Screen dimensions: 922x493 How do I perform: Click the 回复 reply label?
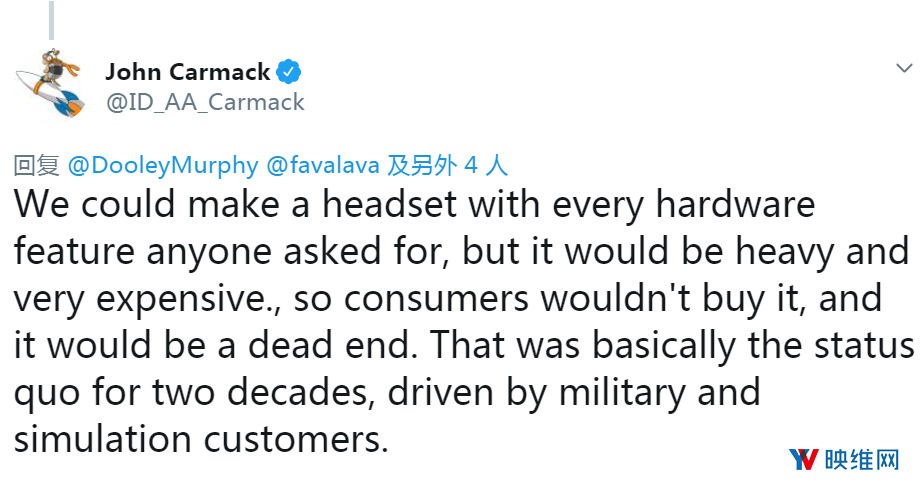point(36,165)
